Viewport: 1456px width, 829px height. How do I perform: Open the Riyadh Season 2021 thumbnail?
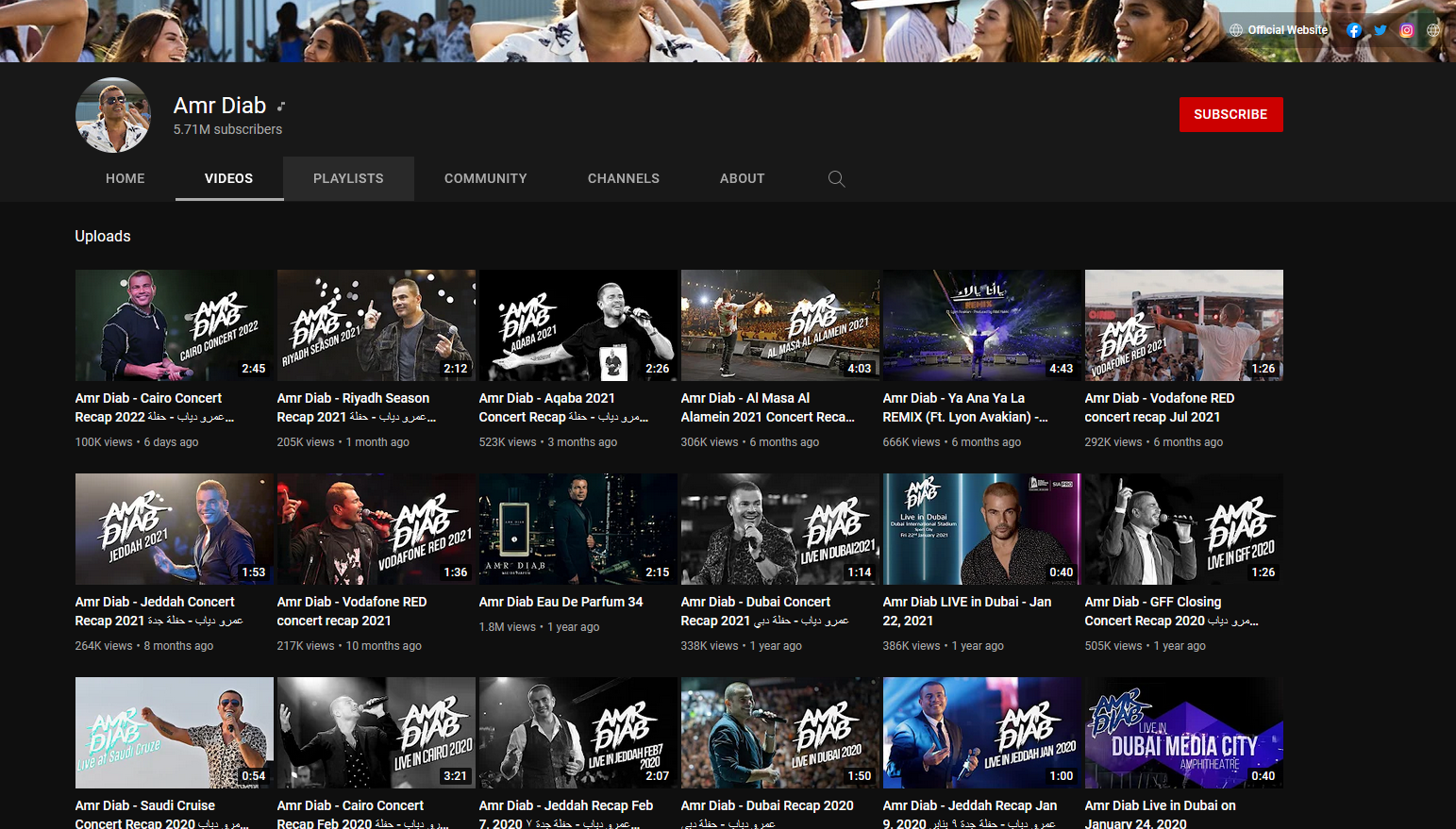click(x=377, y=325)
